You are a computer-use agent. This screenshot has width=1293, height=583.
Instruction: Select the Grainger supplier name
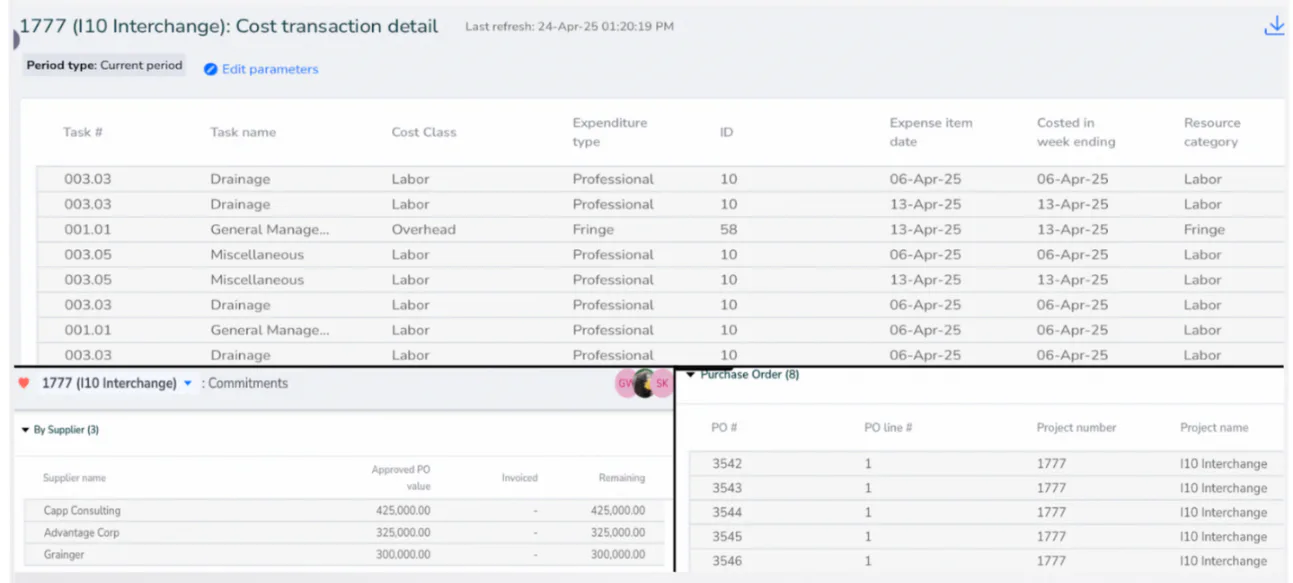click(64, 555)
